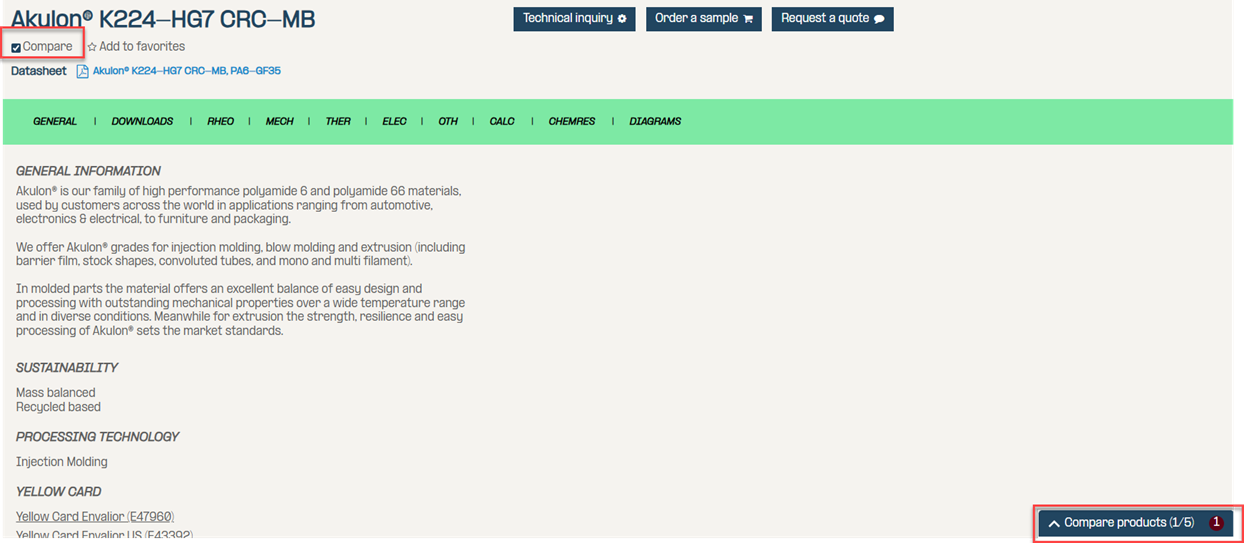Click the Add to favorites star icon
Image resolution: width=1244 pixels, height=543 pixels.
point(92,47)
